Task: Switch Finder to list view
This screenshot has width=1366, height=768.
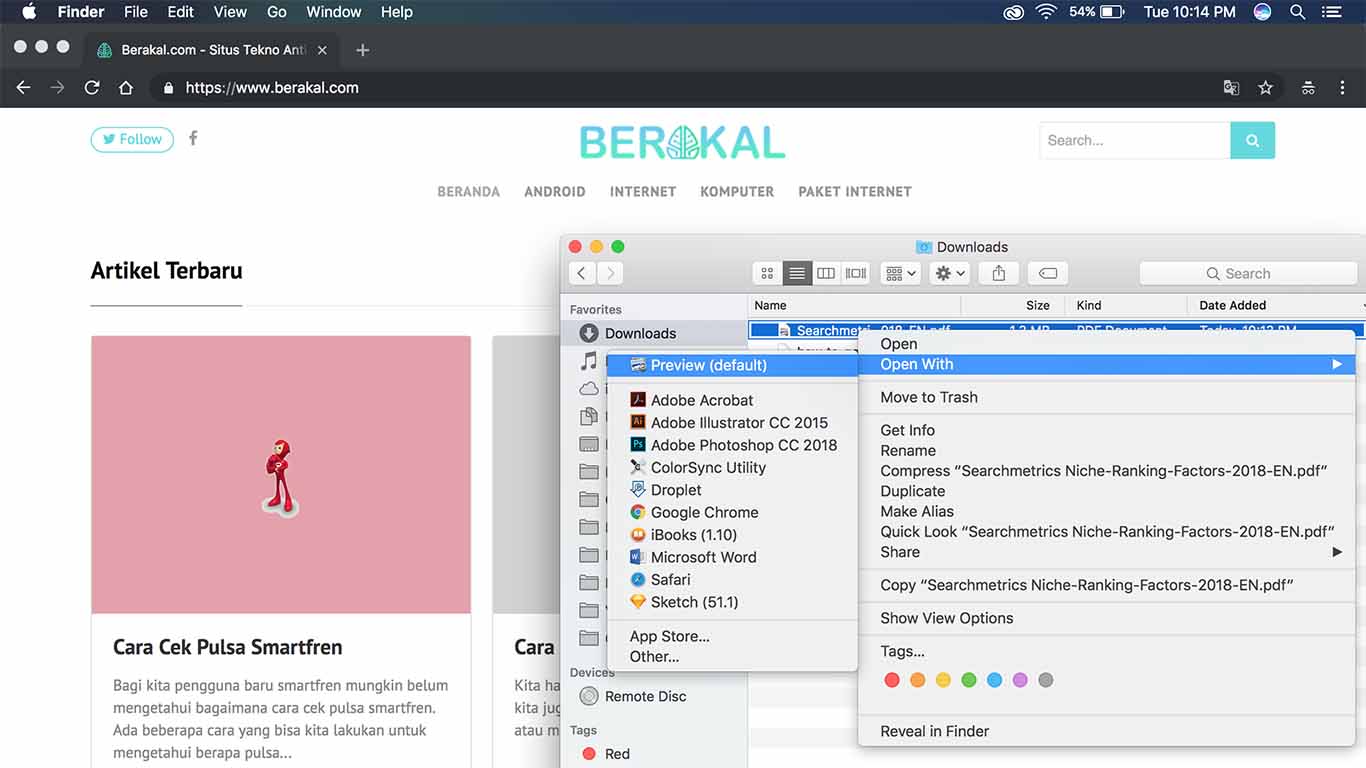Action: [797, 273]
